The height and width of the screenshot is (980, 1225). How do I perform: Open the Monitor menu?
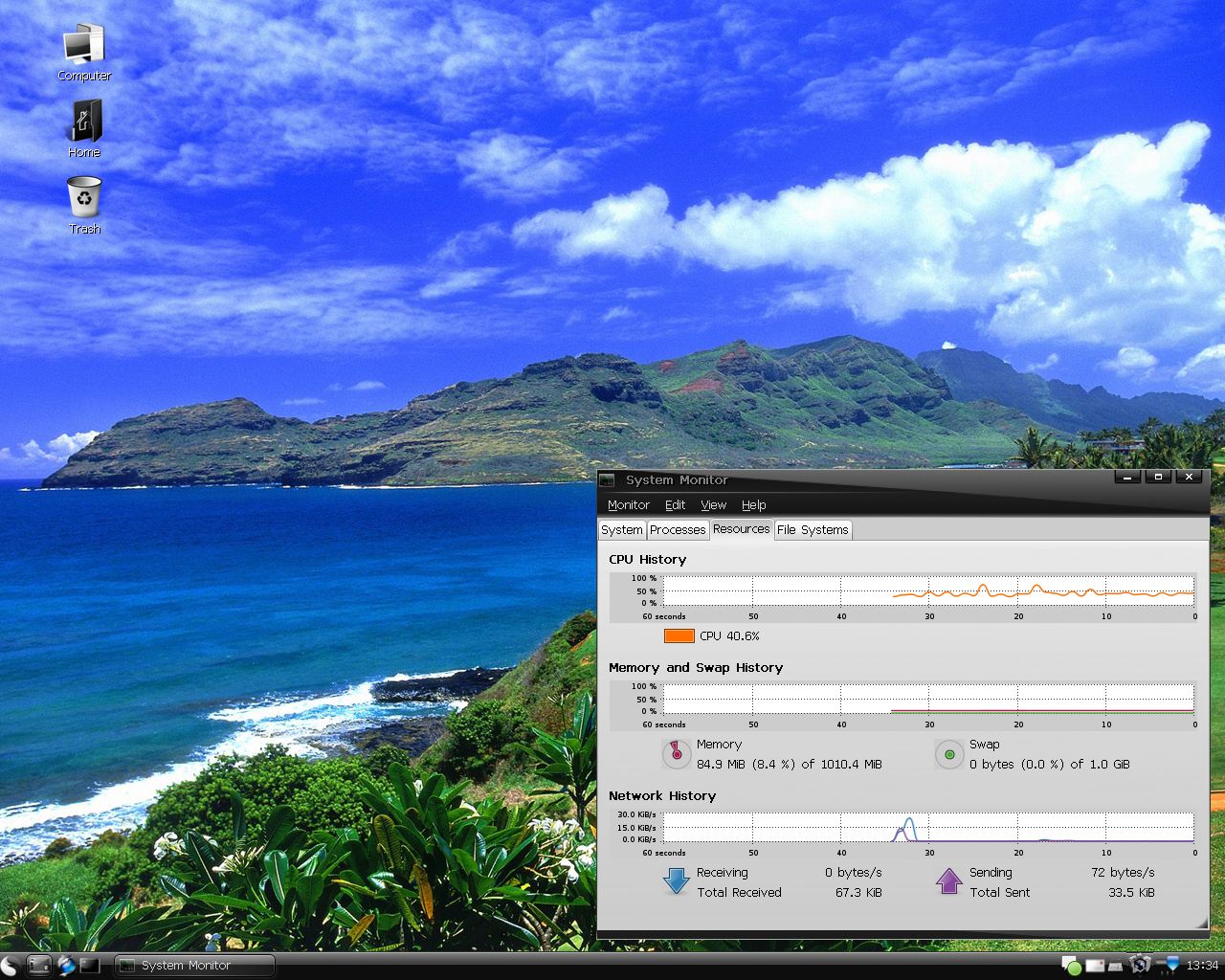629,504
